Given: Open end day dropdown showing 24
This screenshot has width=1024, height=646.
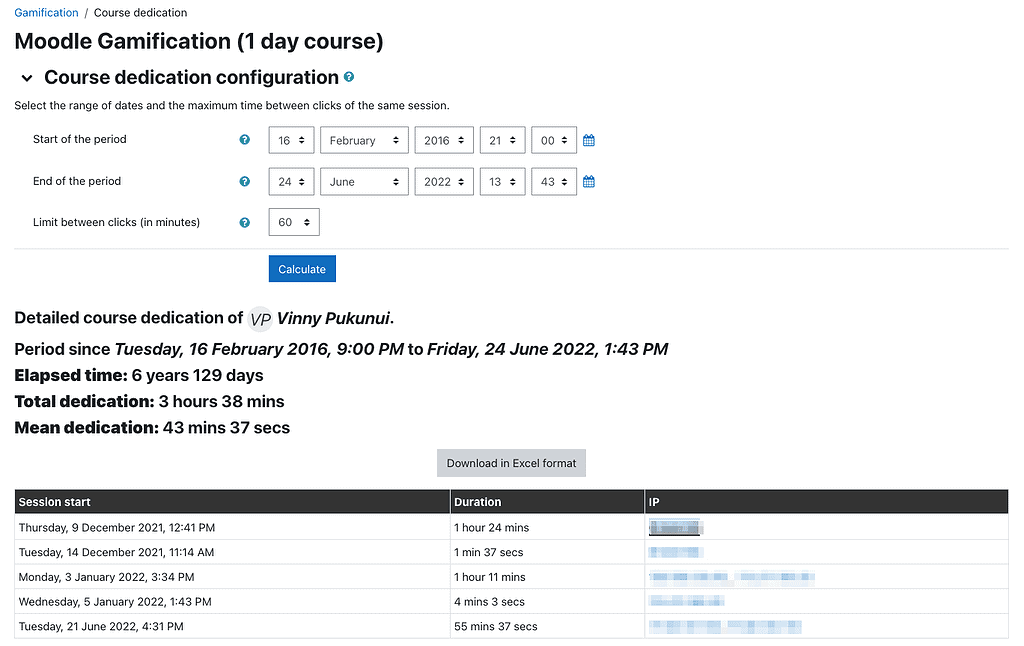Looking at the screenshot, I should 291,182.
